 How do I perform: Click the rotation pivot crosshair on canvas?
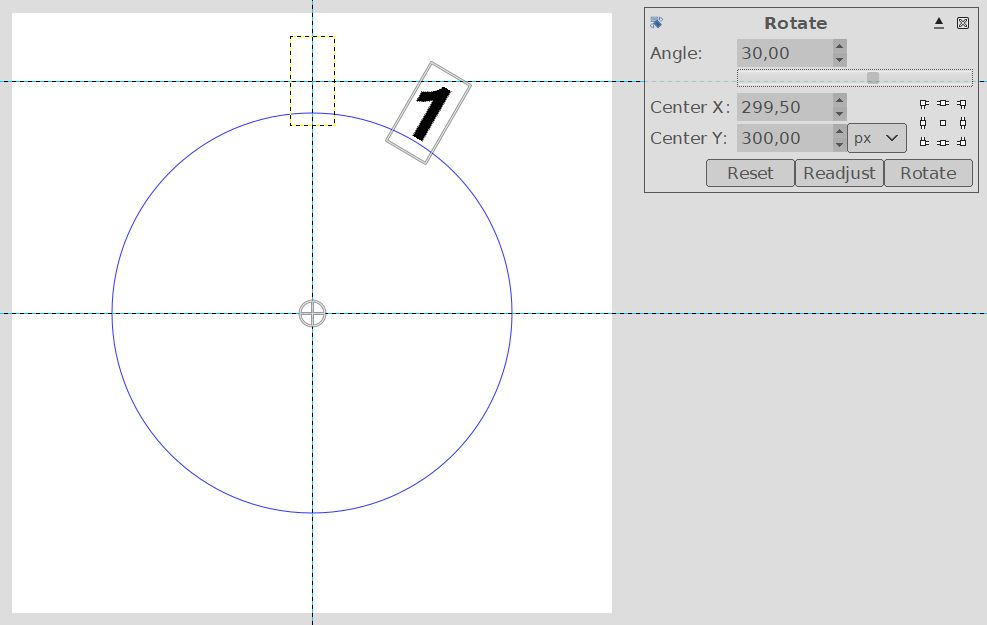tap(313, 313)
